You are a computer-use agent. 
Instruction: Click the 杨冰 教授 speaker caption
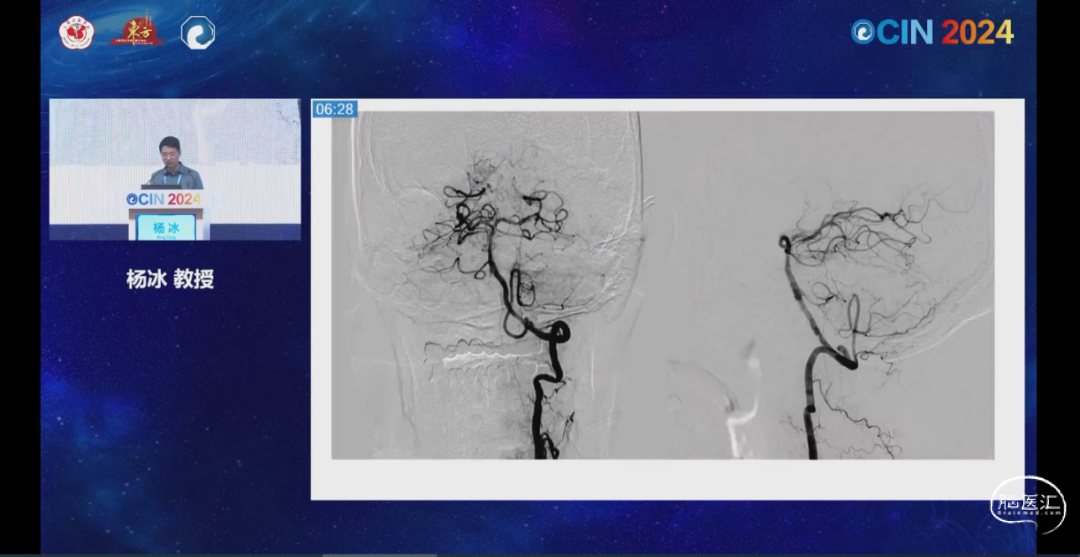pos(170,280)
